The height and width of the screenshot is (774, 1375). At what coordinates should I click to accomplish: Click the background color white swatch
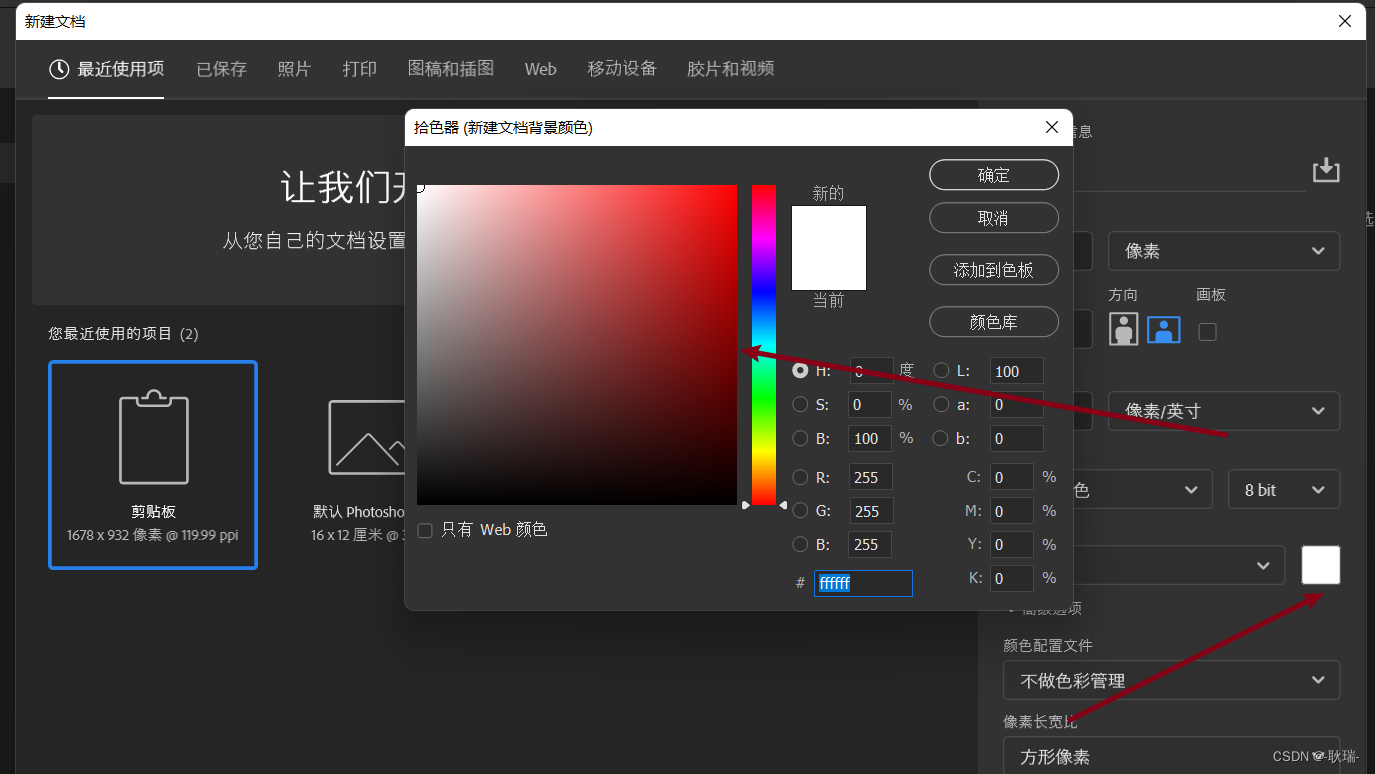coord(1321,565)
